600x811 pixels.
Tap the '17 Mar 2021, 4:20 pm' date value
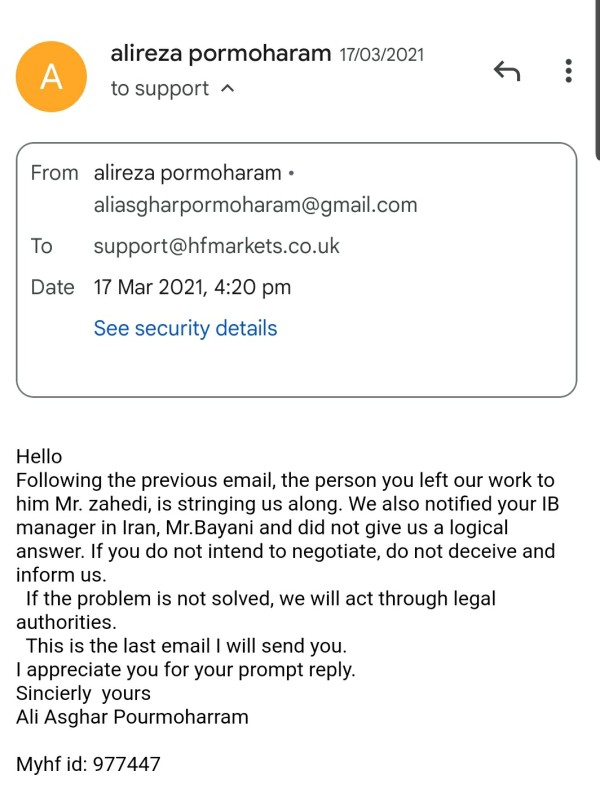(192, 287)
